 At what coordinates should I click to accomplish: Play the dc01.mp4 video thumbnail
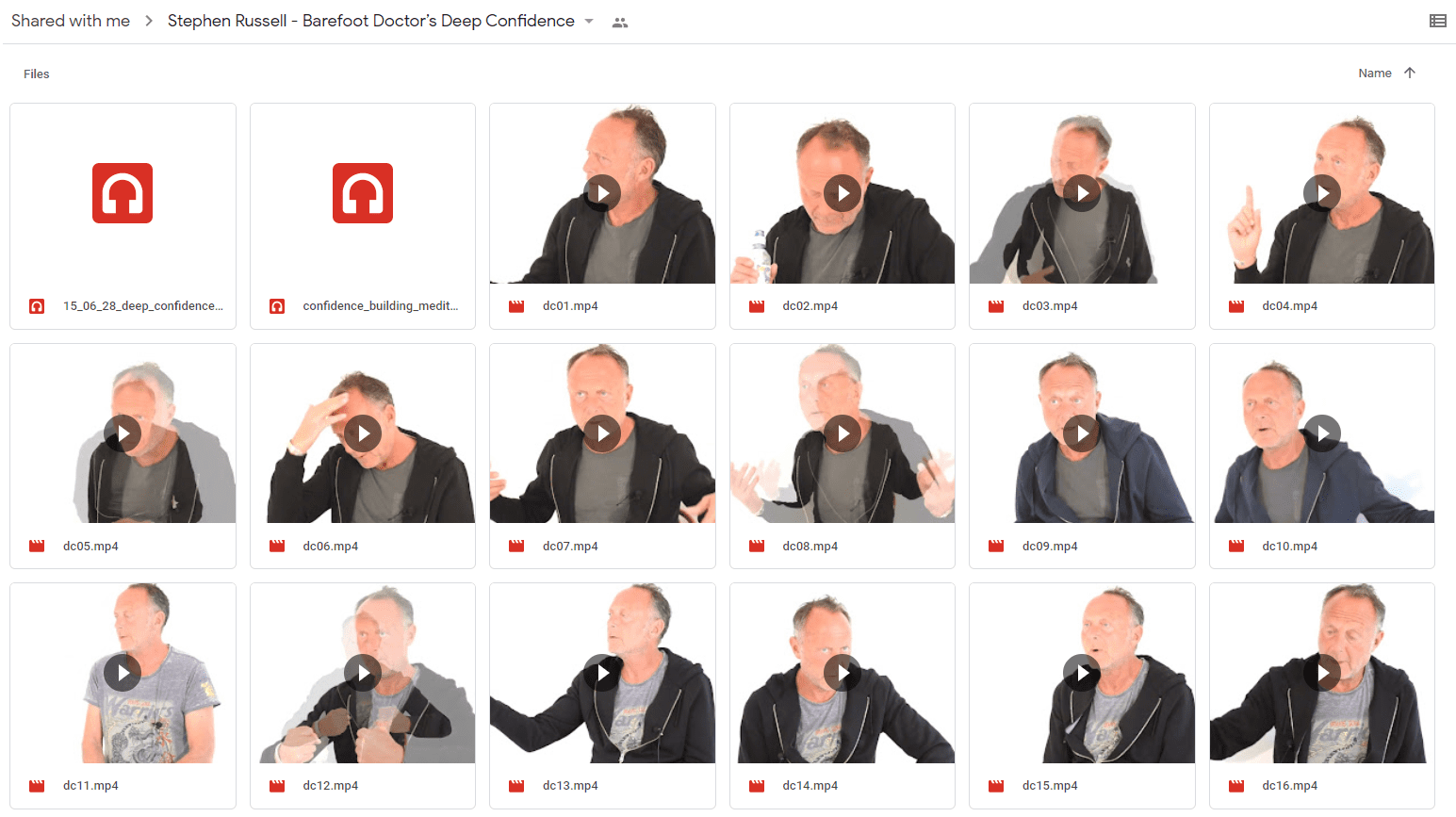[x=602, y=193]
